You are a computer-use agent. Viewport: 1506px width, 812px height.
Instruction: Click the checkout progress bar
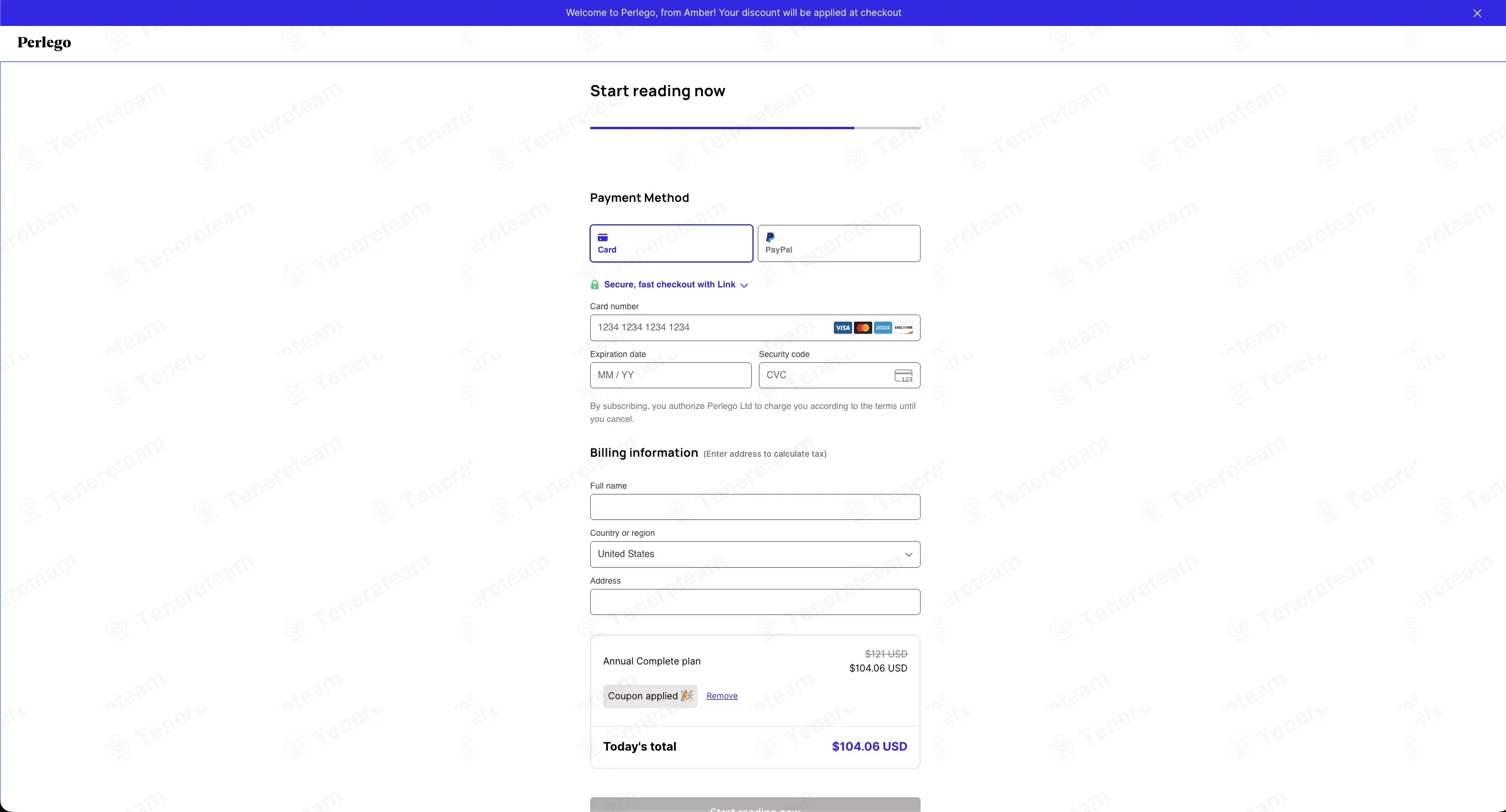point(755,127)
